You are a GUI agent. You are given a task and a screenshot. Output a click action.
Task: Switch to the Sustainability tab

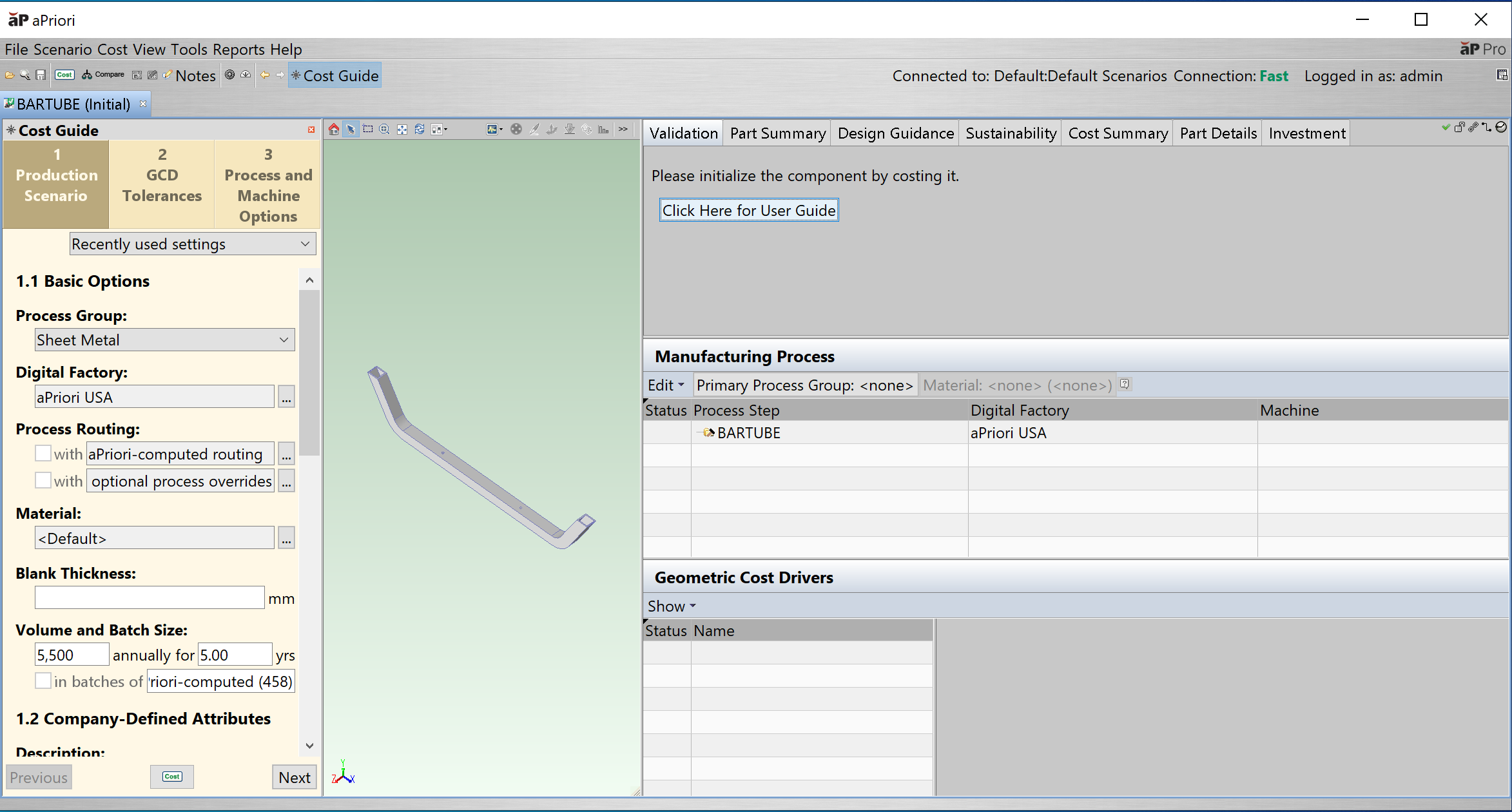1011,133
